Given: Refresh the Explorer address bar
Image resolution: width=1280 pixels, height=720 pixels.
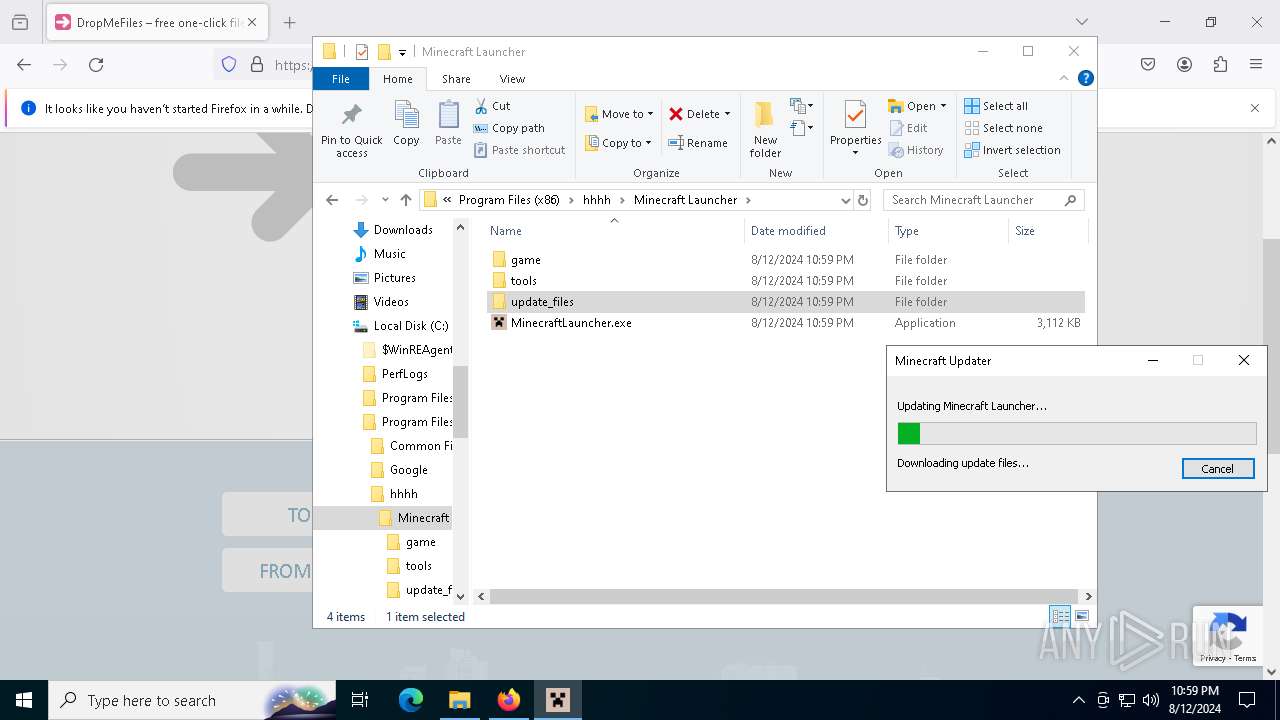Looking at the screenshot, I should [863, 200].
